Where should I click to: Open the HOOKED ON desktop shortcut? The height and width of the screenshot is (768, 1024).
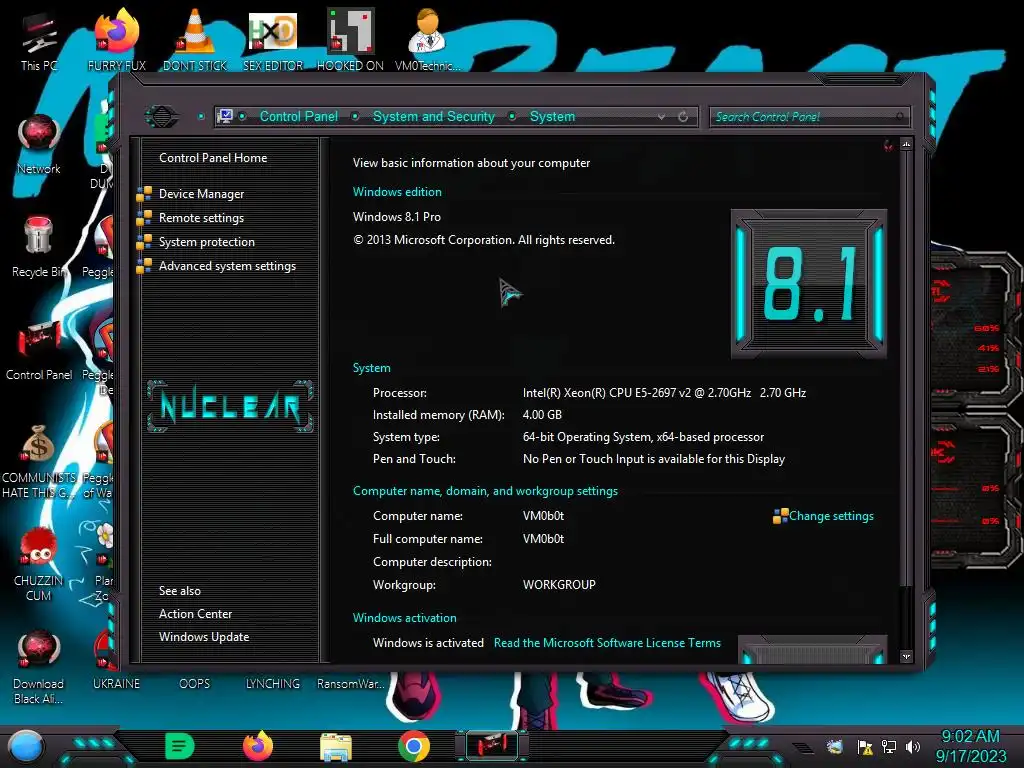tap(350, 40)
